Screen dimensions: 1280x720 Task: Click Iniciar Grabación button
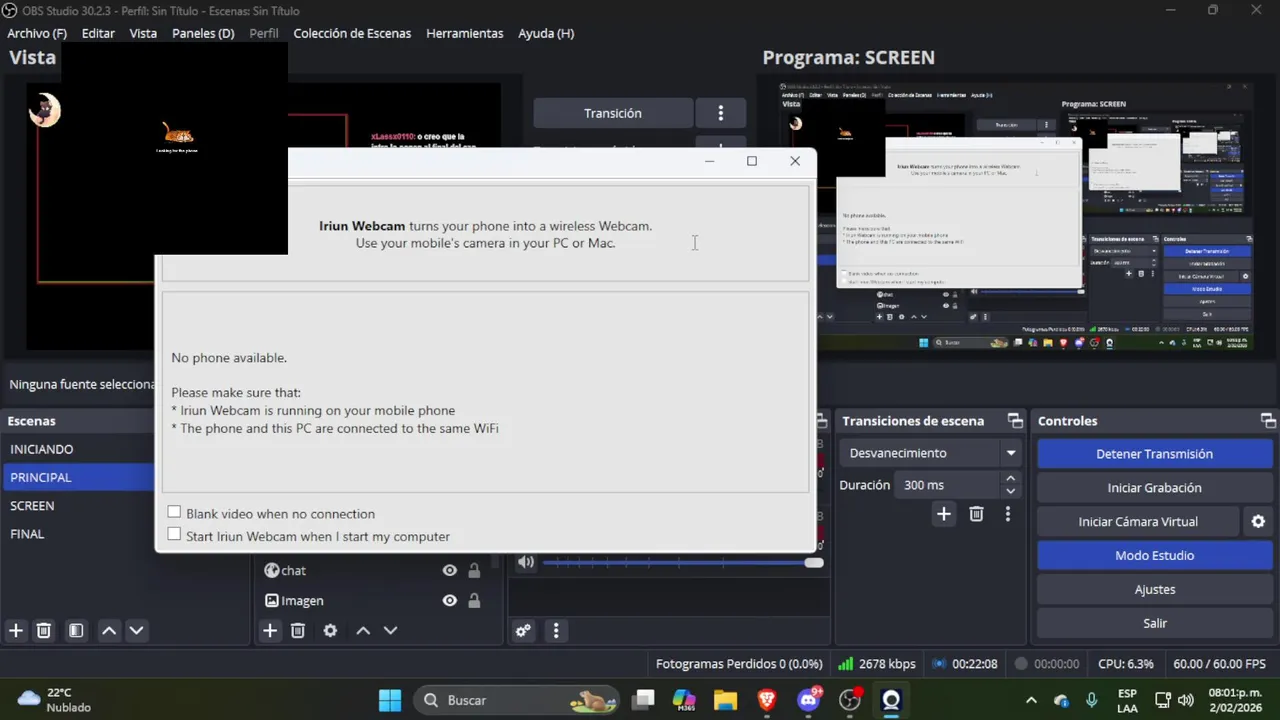[1154, 488]
